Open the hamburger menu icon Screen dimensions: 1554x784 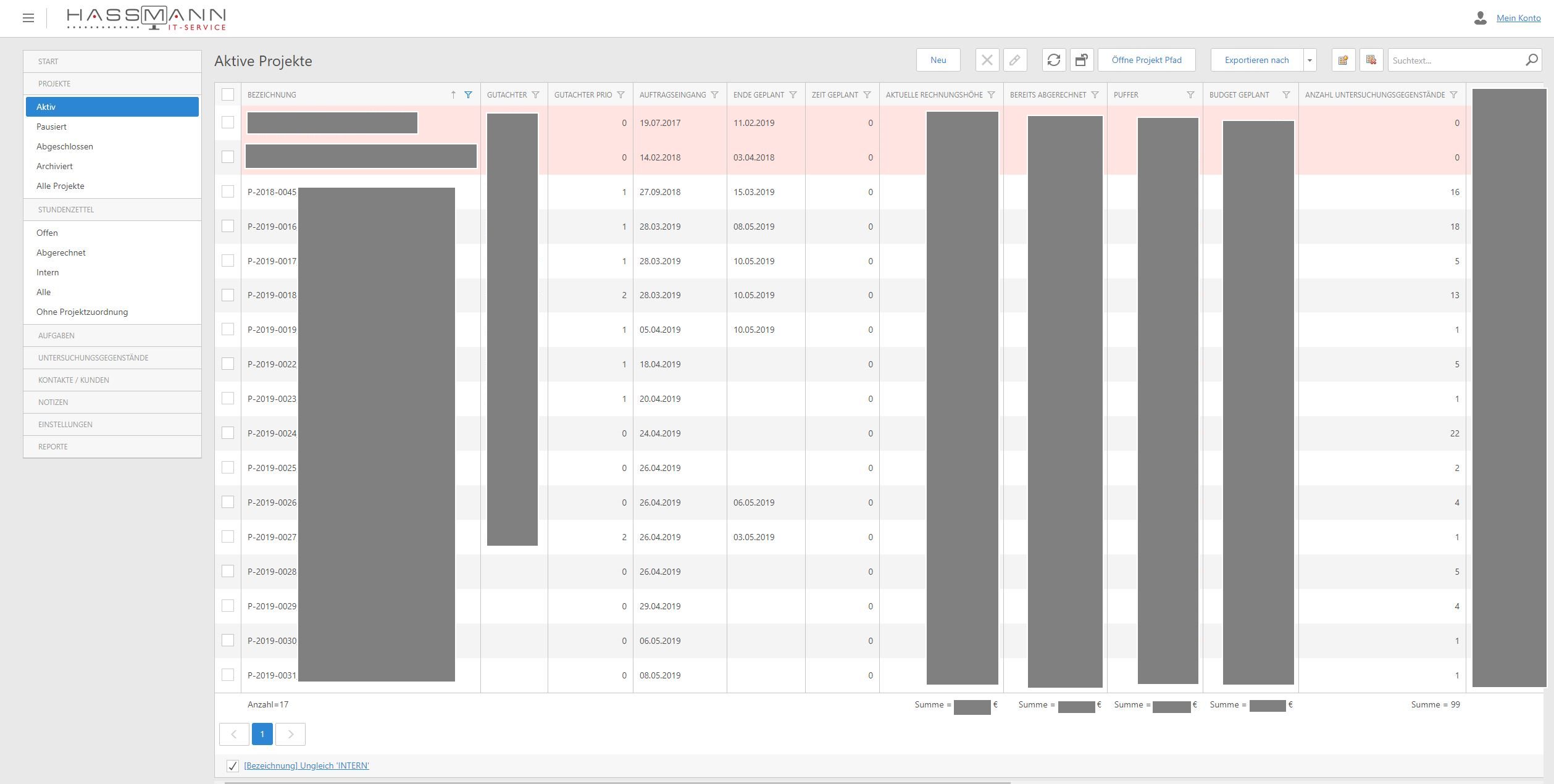click(x=28, y=18)
